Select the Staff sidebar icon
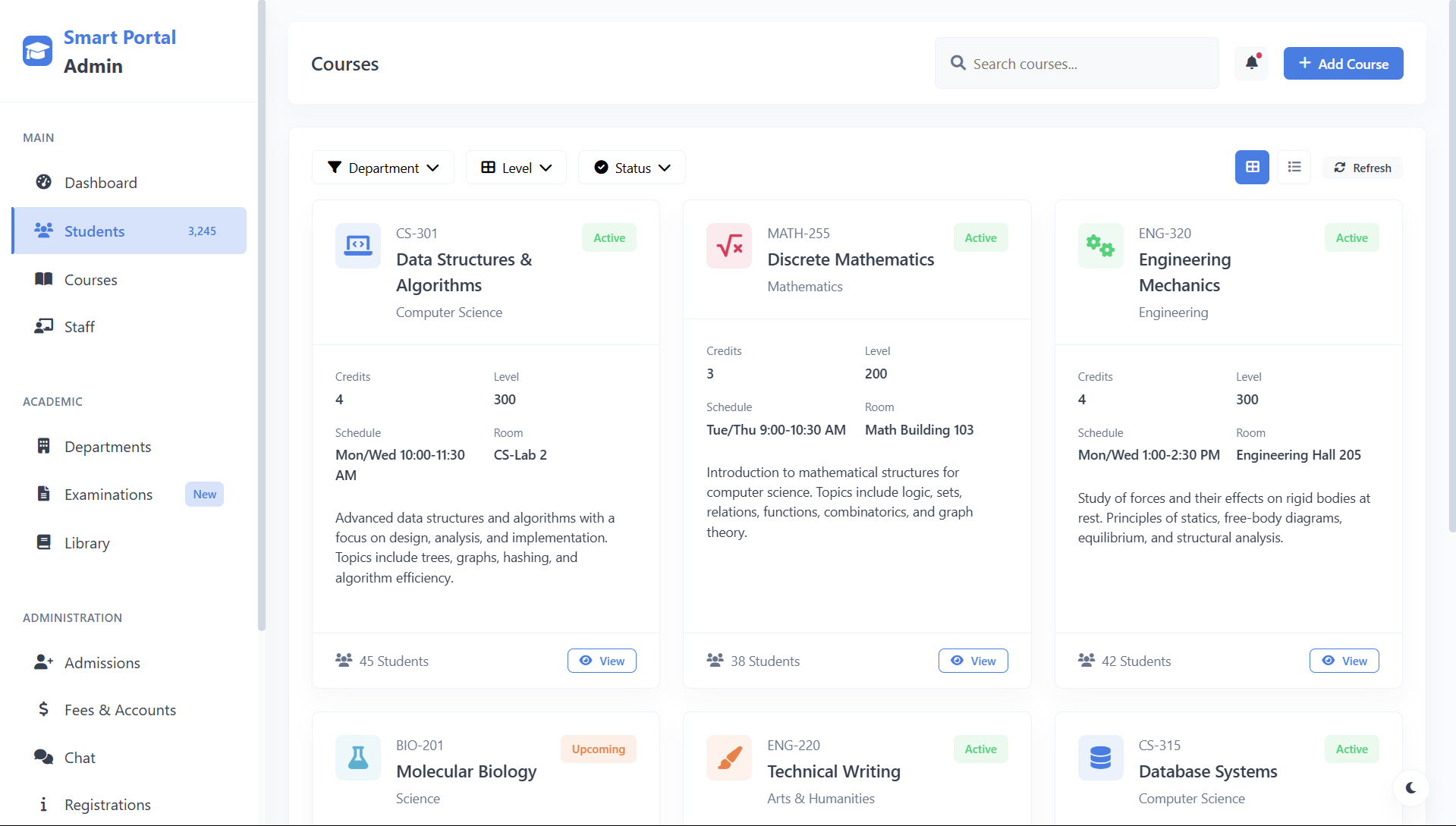1456x826 pixels. (x=44, y=326)
